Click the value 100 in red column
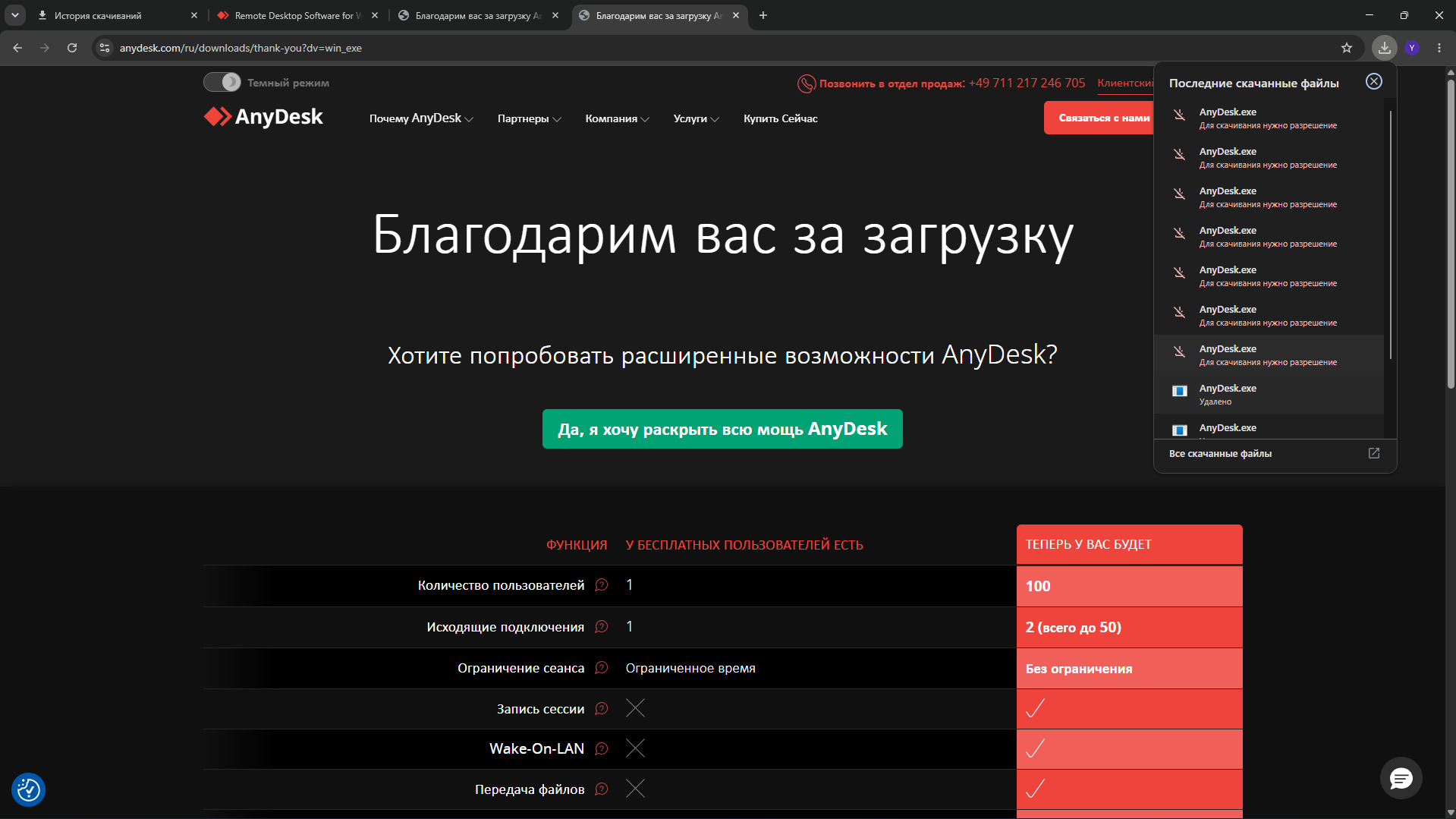The width and height of the screenshot is (1456, 819). coord(1038,586)
